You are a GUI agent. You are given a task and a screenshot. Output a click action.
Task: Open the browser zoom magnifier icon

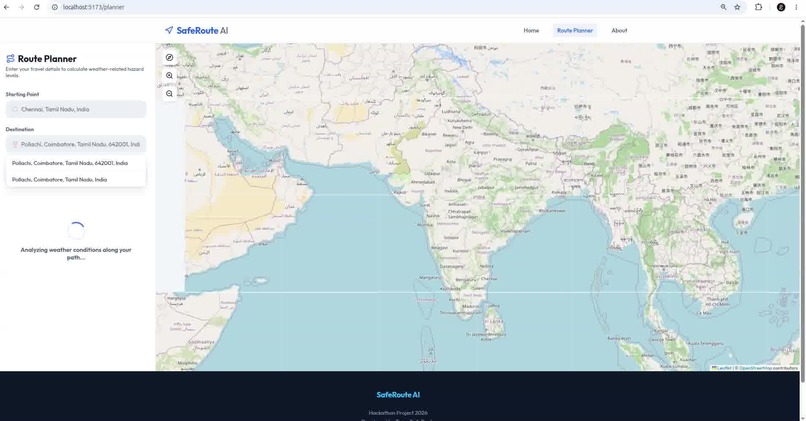[723, 7]
